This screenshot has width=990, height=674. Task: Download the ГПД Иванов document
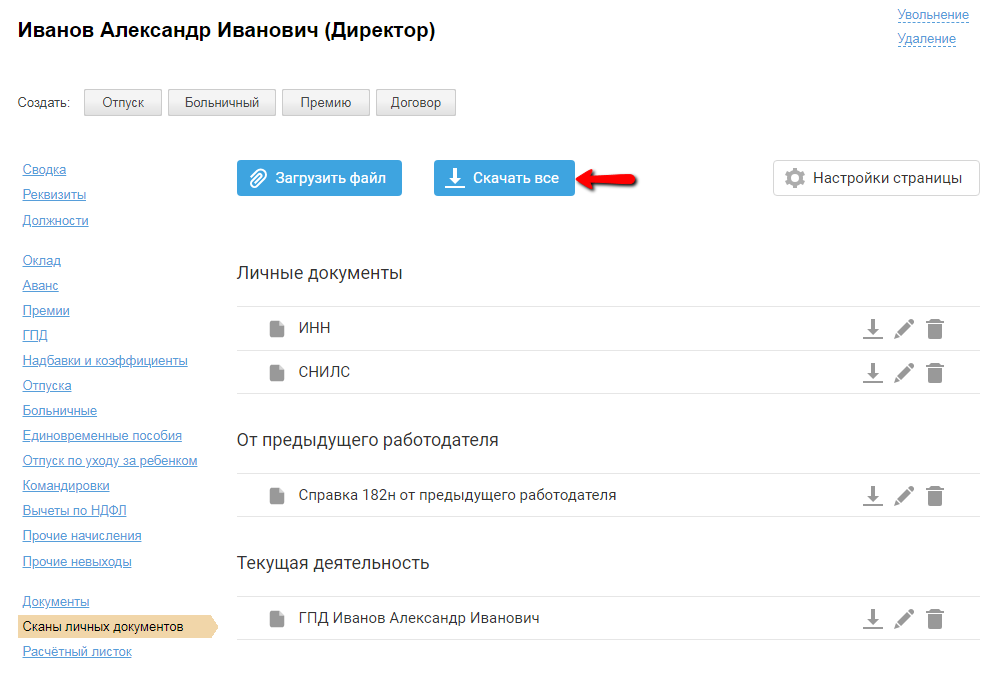click(x=873, y=619)
